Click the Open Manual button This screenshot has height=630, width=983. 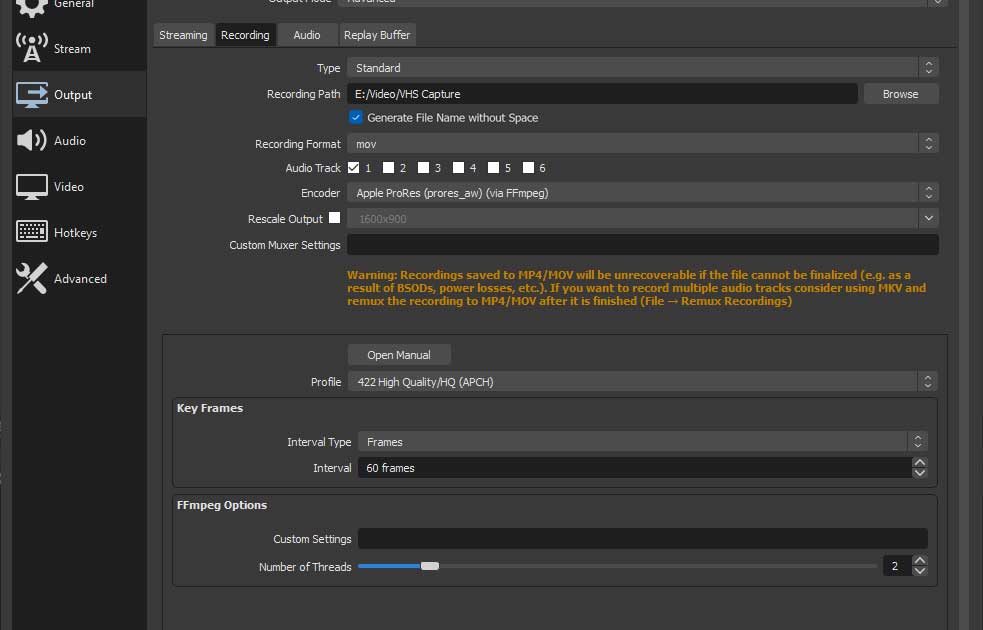399,355
